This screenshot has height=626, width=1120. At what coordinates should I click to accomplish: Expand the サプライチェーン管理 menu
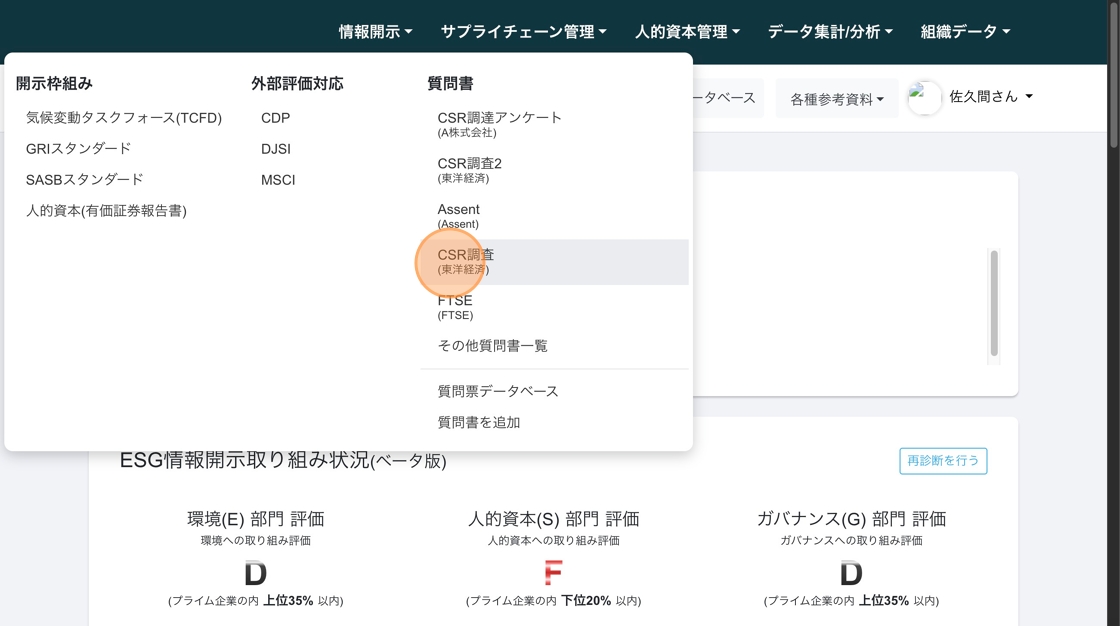pos(523,32)
